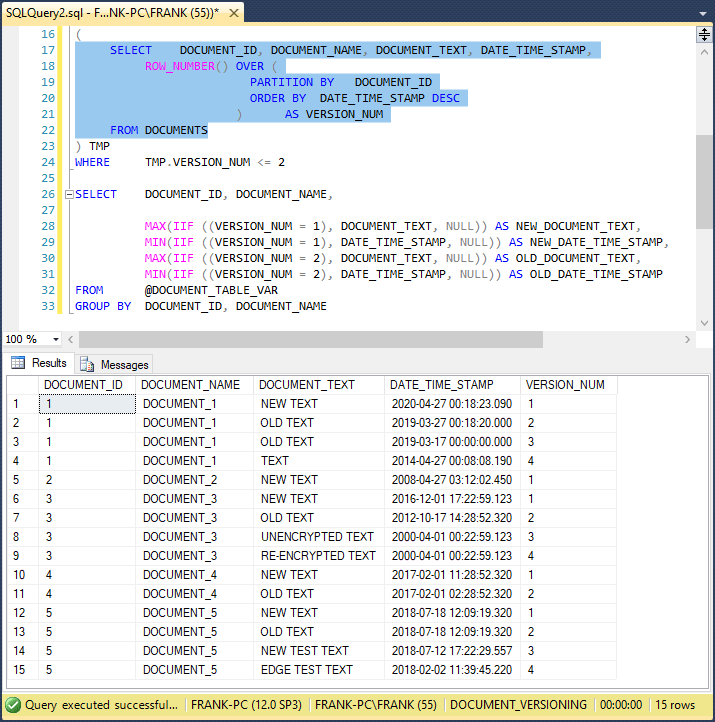This screenshot has height=722, width=715.
Task: Select the DOCUMENT_ID column header
Action: click(87, 385)
